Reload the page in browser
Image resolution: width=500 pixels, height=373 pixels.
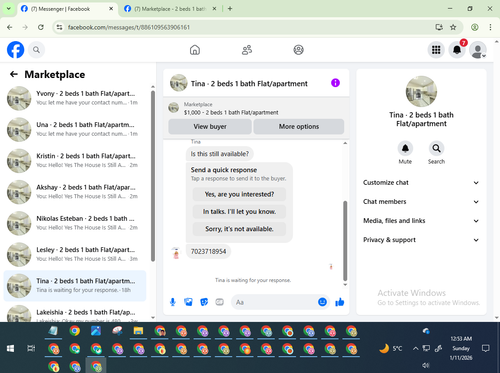tap(41, 27)
